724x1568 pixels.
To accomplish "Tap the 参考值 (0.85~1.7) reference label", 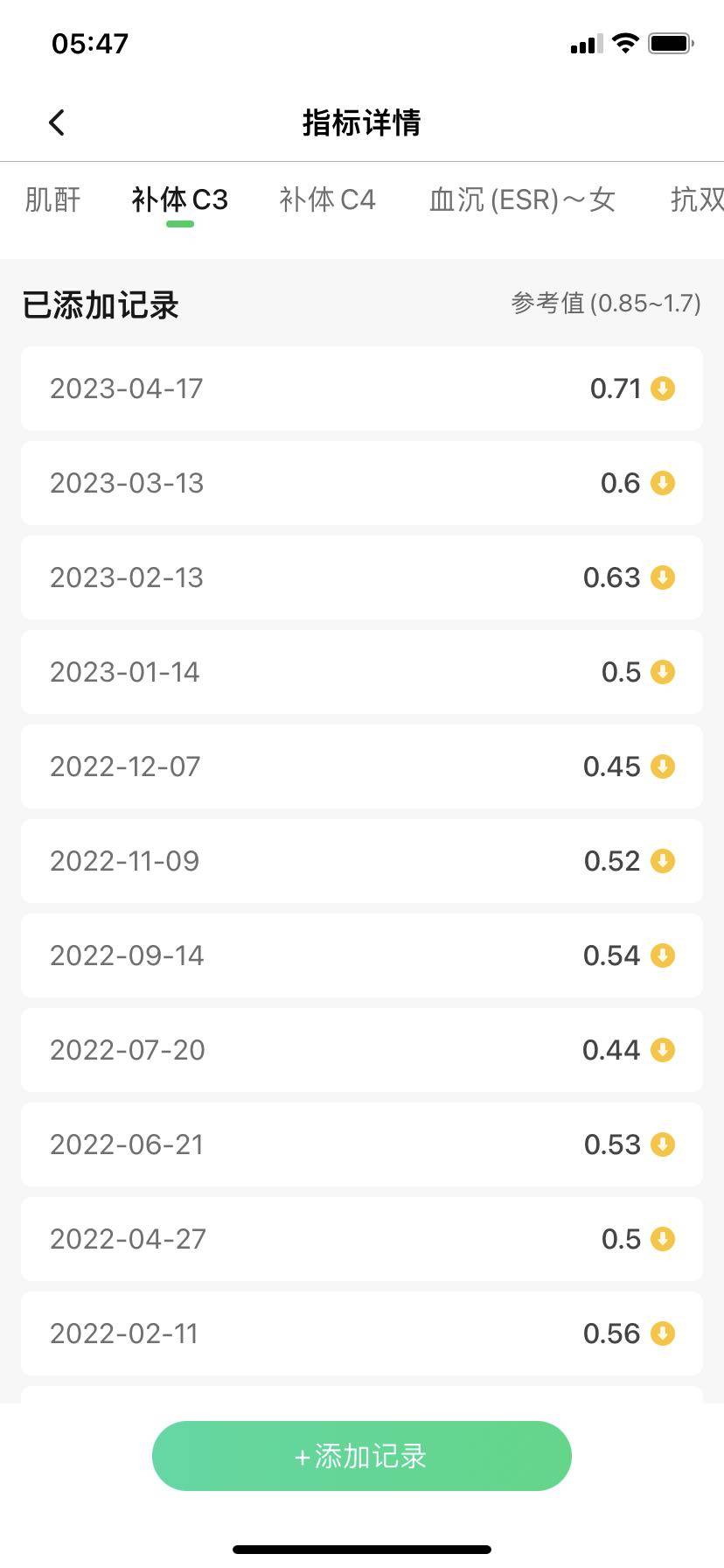I will (x=606, y=304).
